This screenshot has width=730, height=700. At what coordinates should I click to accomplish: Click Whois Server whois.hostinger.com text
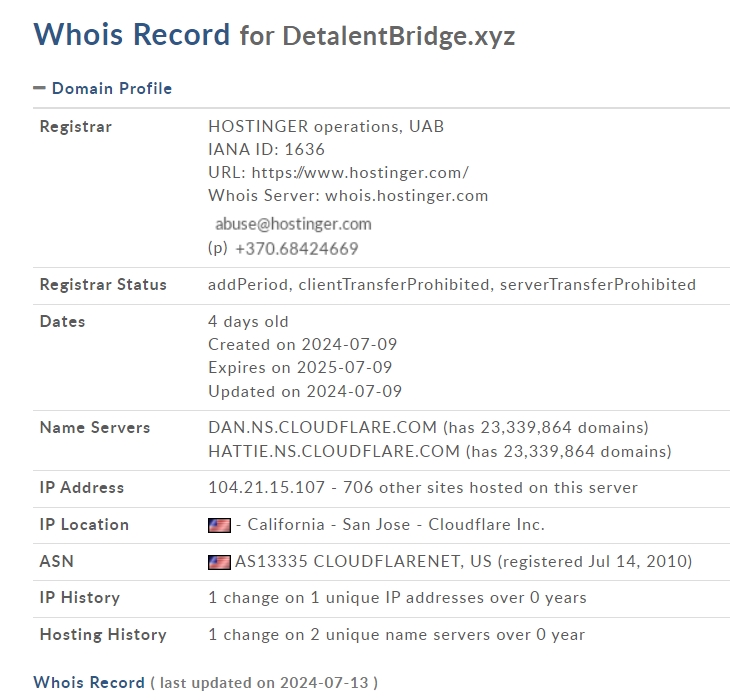click(348, 195)
